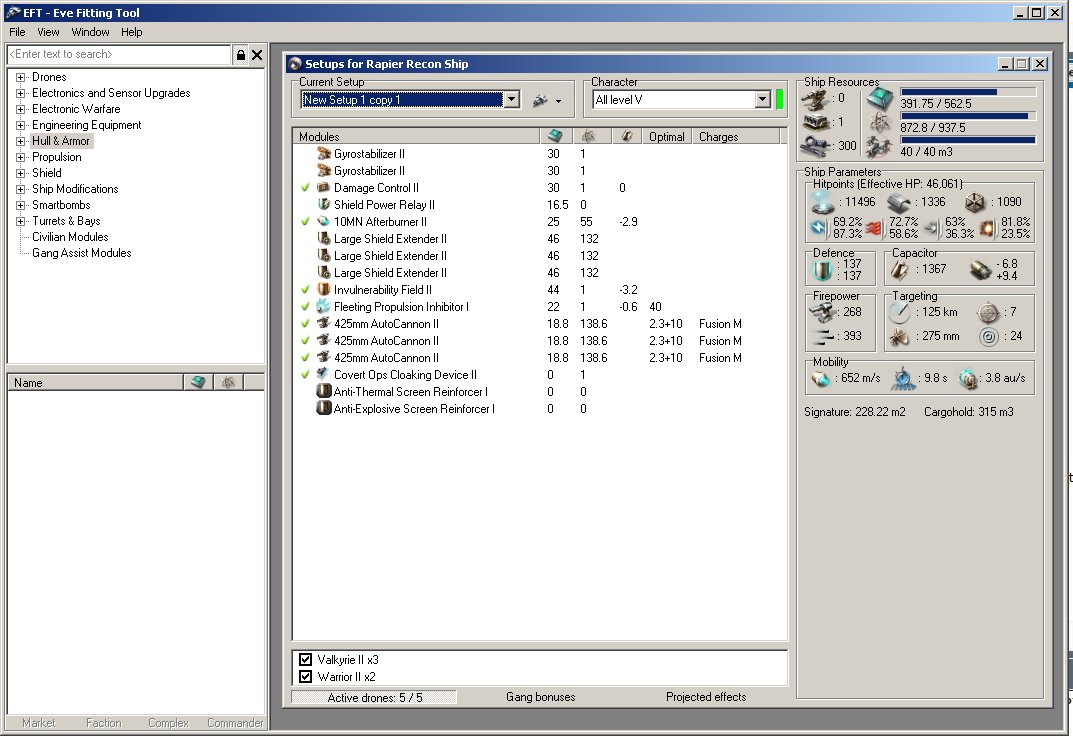Expand the Propulsion category
Image resolution: width=1073 pixels, height=743 pixels.
coord(21,157)
